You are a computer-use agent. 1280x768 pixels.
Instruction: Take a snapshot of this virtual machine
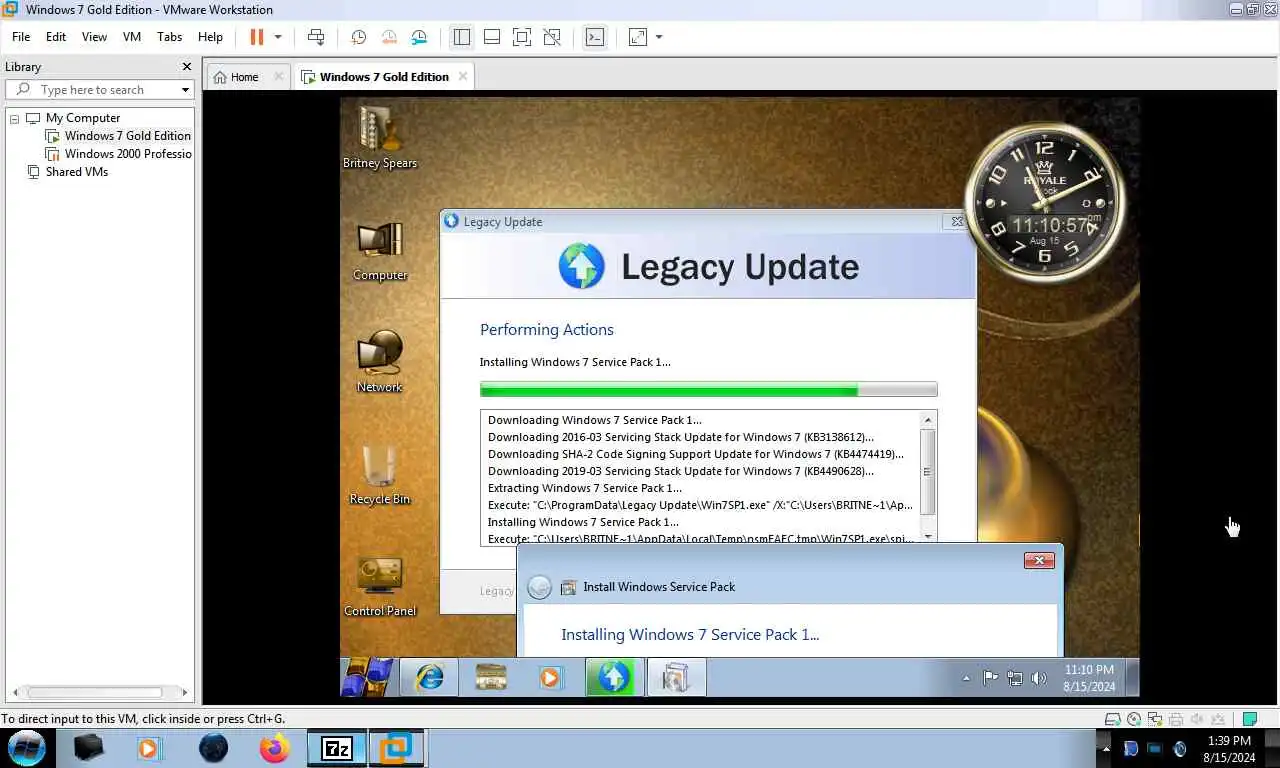359,37
